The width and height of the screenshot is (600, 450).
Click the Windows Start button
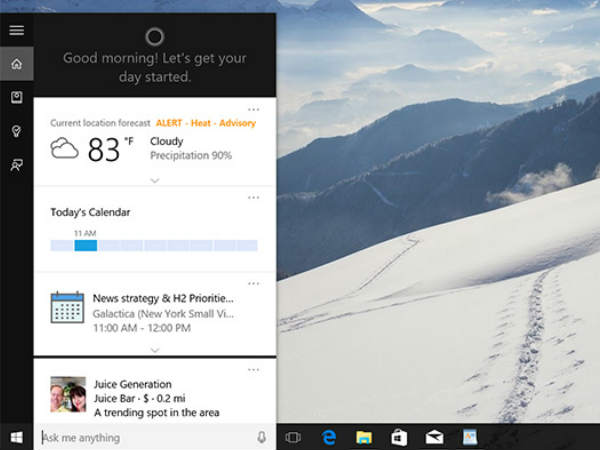point(16,437)
